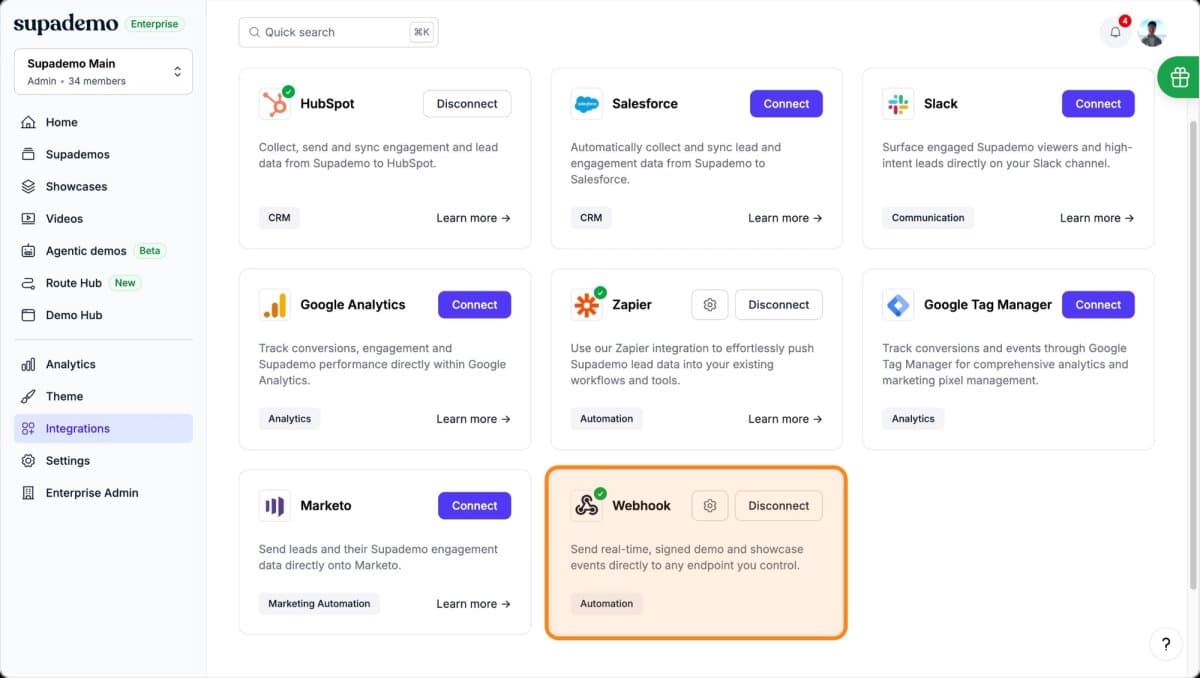Open the user profile avatar
The image size is (1200, 678).
click(1152, 32)
